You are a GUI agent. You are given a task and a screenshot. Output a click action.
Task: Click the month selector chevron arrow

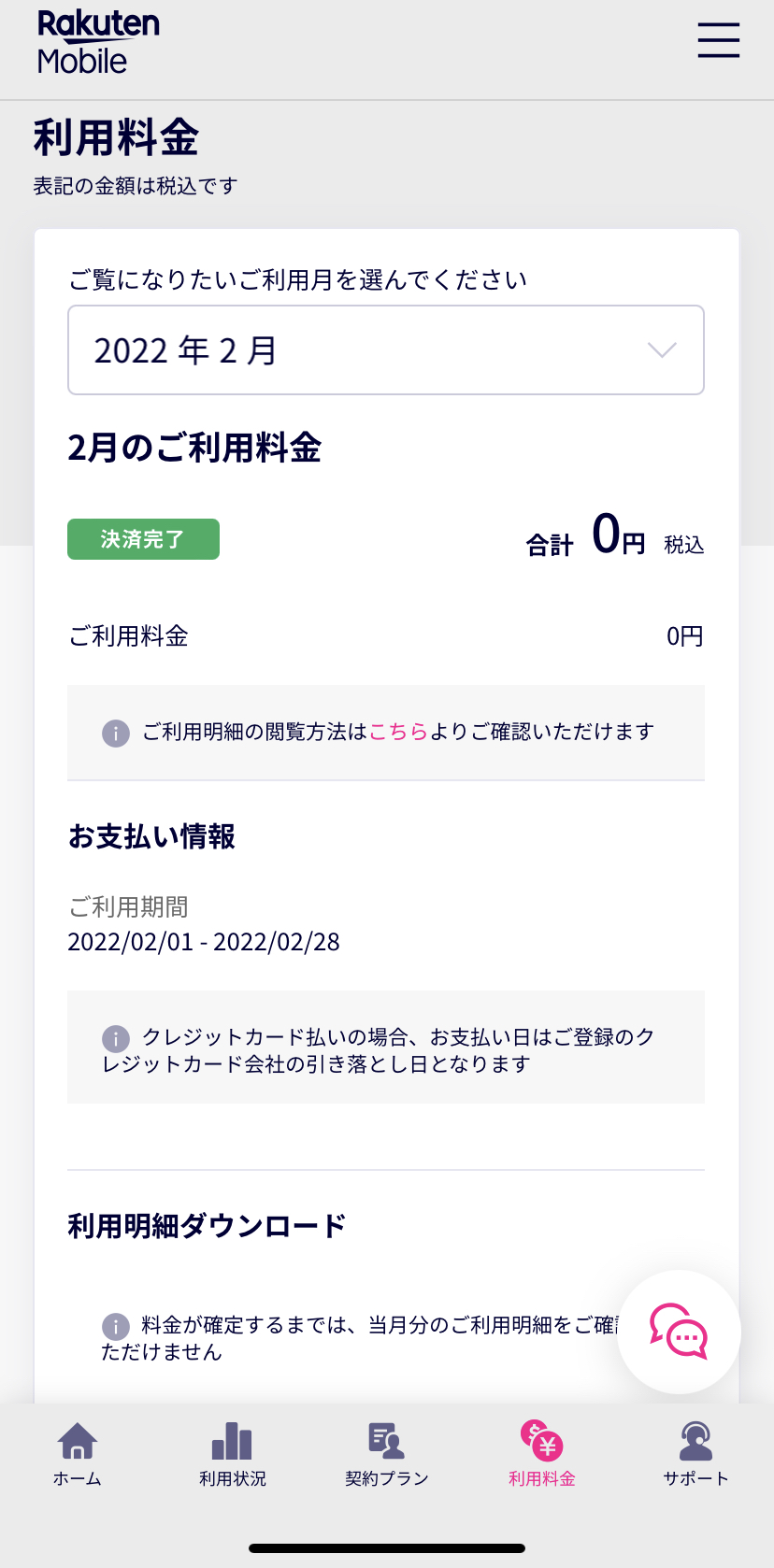(x=662, y=350)
